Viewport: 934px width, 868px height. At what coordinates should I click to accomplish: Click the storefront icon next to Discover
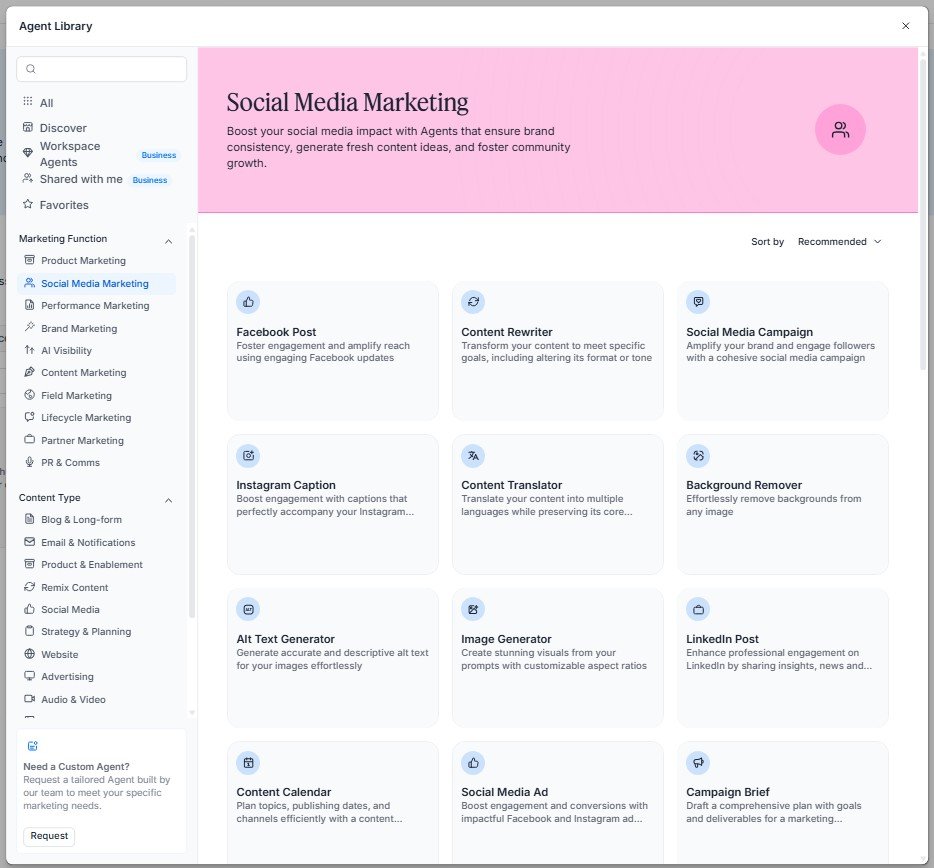[x=27, y=127]
